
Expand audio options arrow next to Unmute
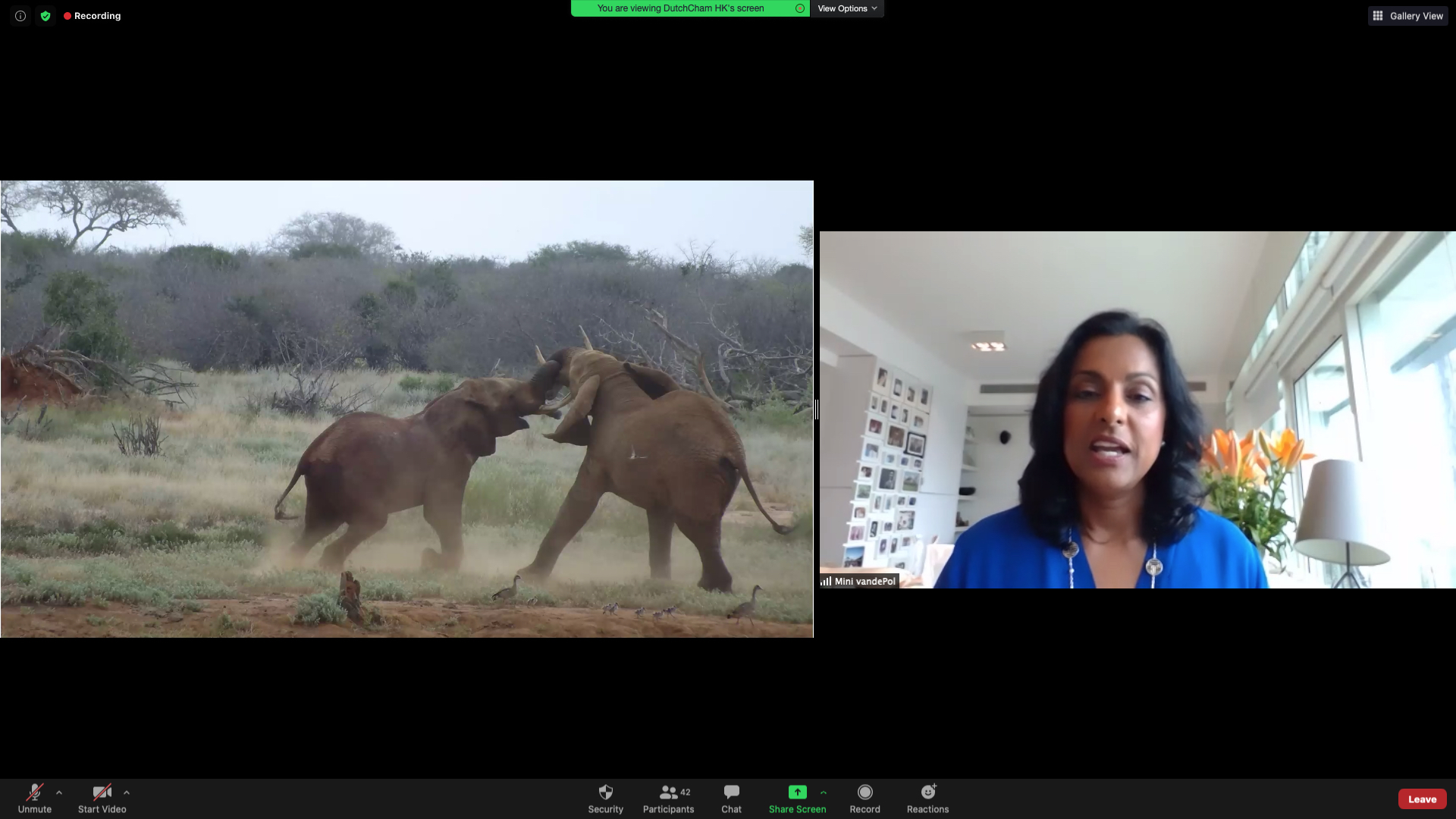[59, 792]
